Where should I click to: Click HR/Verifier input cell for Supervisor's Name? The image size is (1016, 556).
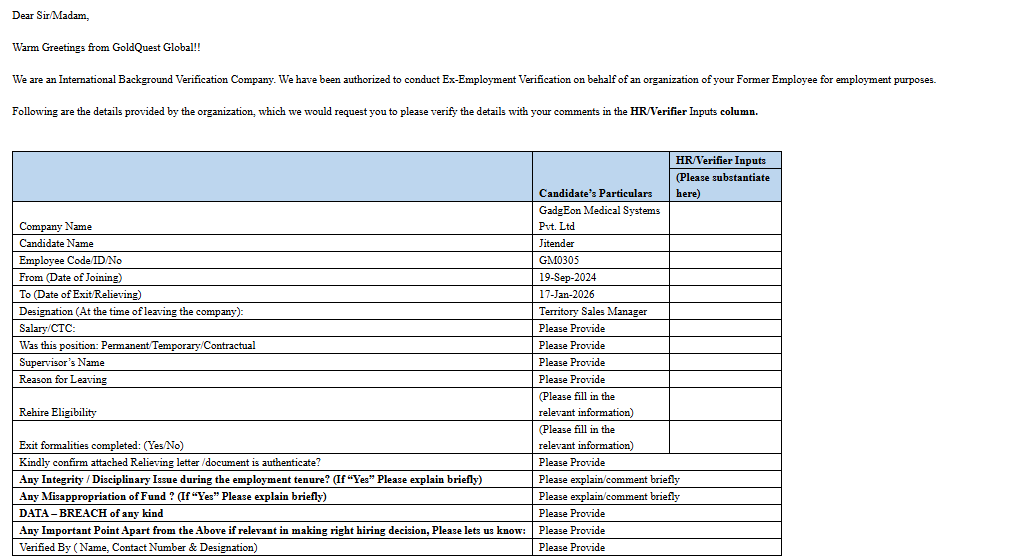click(725, 362)
